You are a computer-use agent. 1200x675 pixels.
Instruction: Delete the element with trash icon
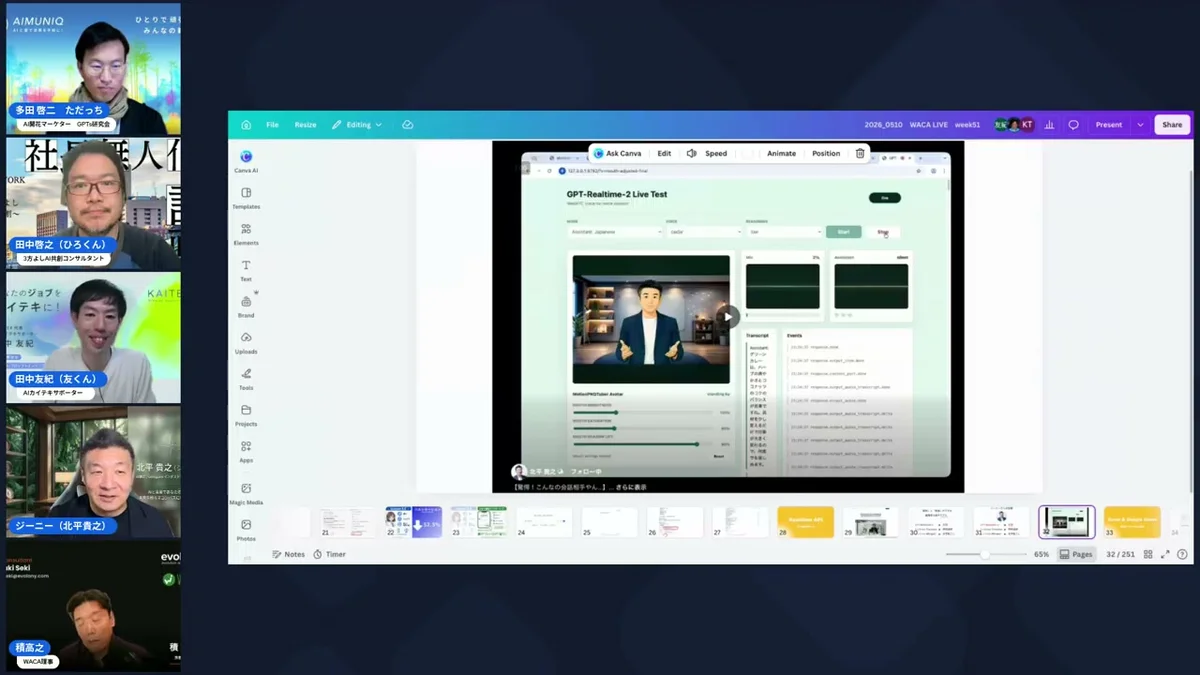[860, 153]
